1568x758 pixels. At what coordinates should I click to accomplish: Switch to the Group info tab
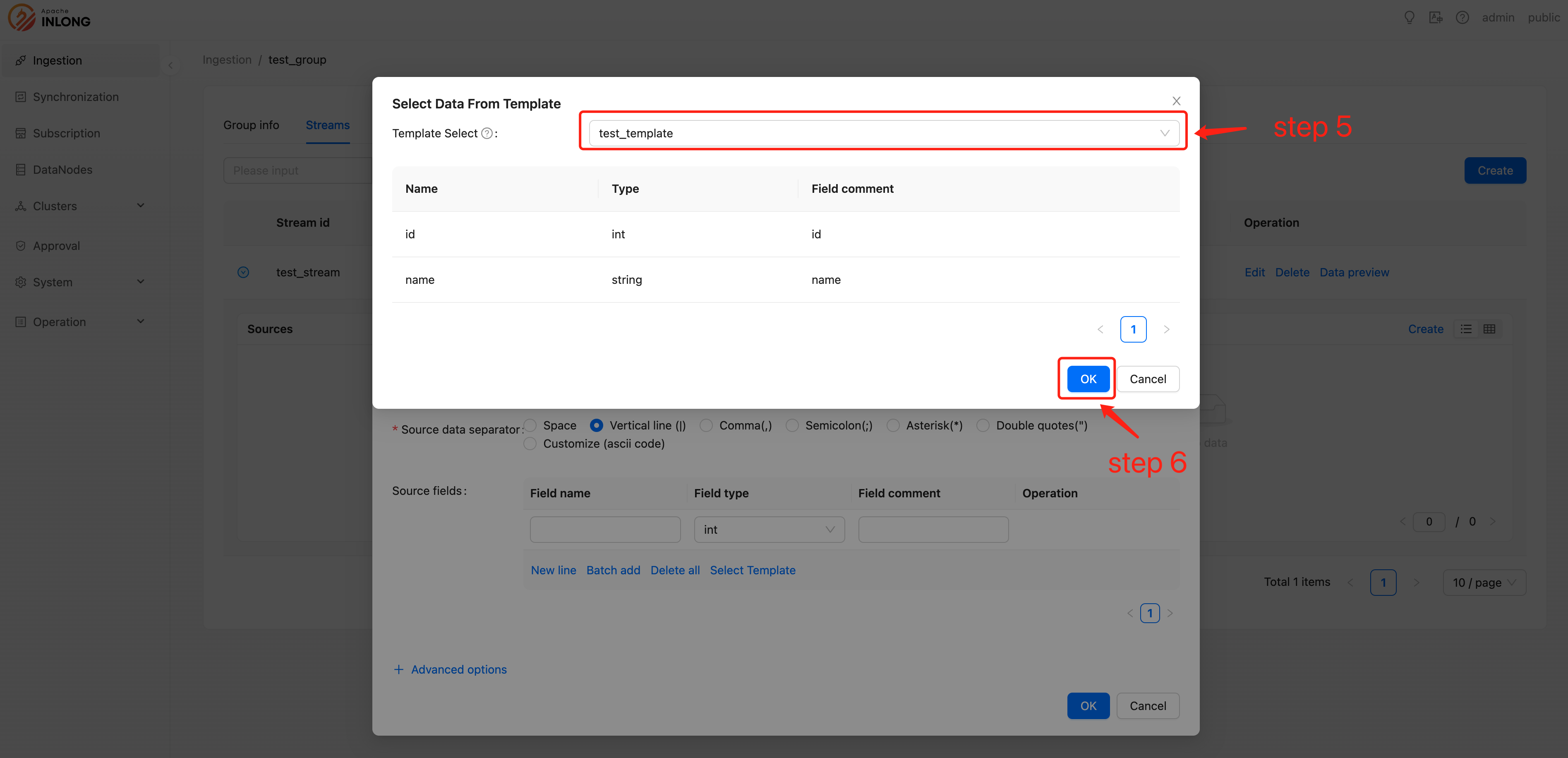coord(251,125)
